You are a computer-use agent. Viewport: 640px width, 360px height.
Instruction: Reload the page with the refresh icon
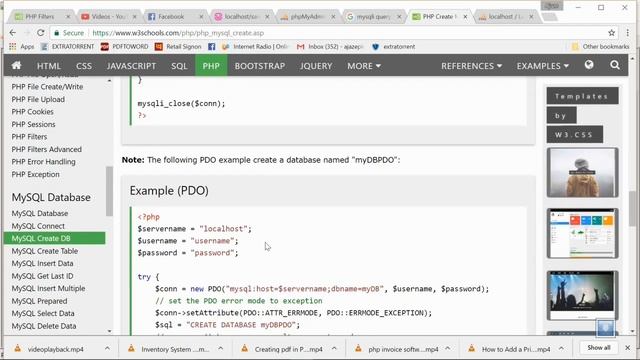tap(40, 33)
